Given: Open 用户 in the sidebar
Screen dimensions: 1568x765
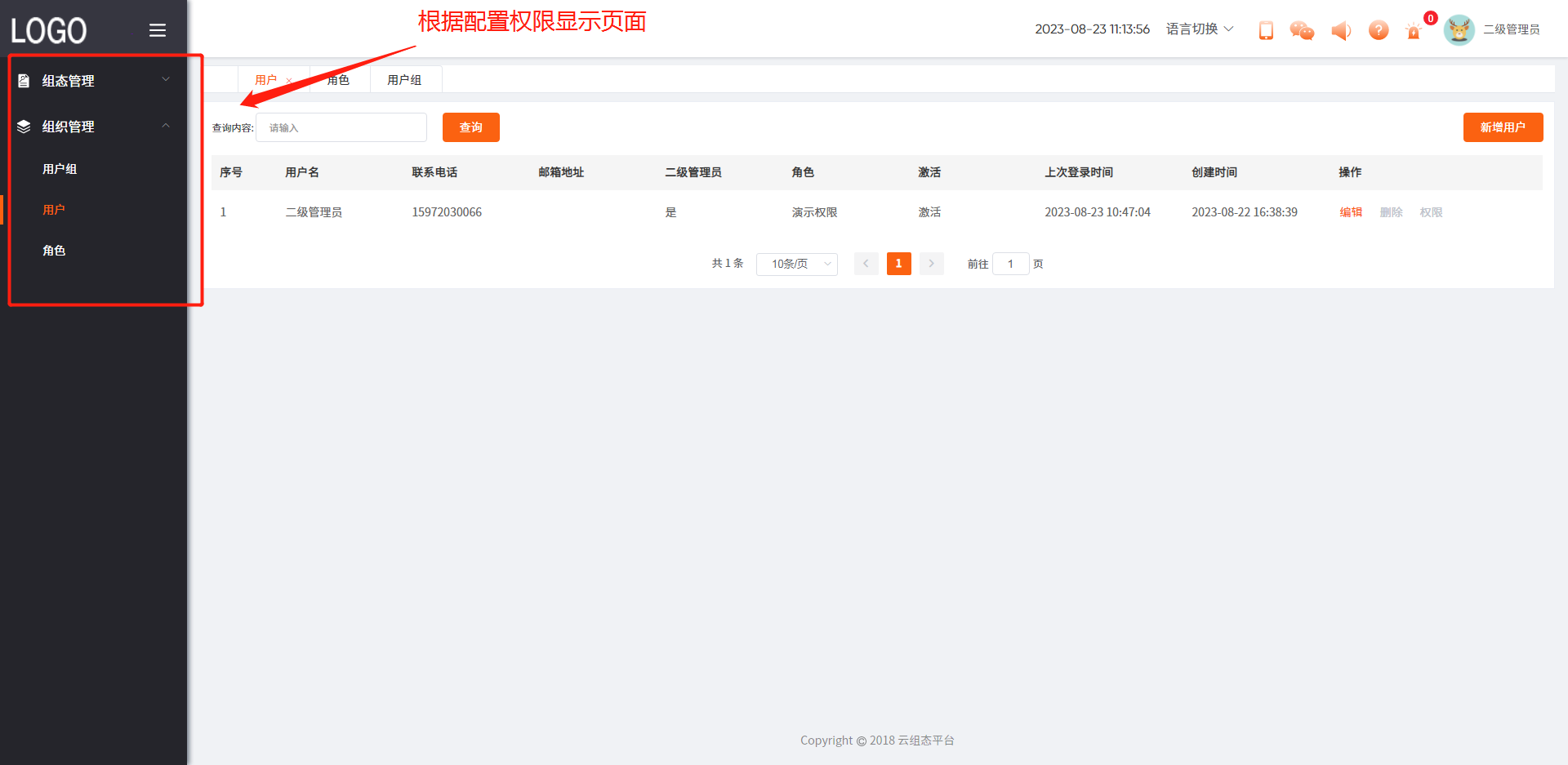Looking at the screenshot, I should (x=54, y=210).
